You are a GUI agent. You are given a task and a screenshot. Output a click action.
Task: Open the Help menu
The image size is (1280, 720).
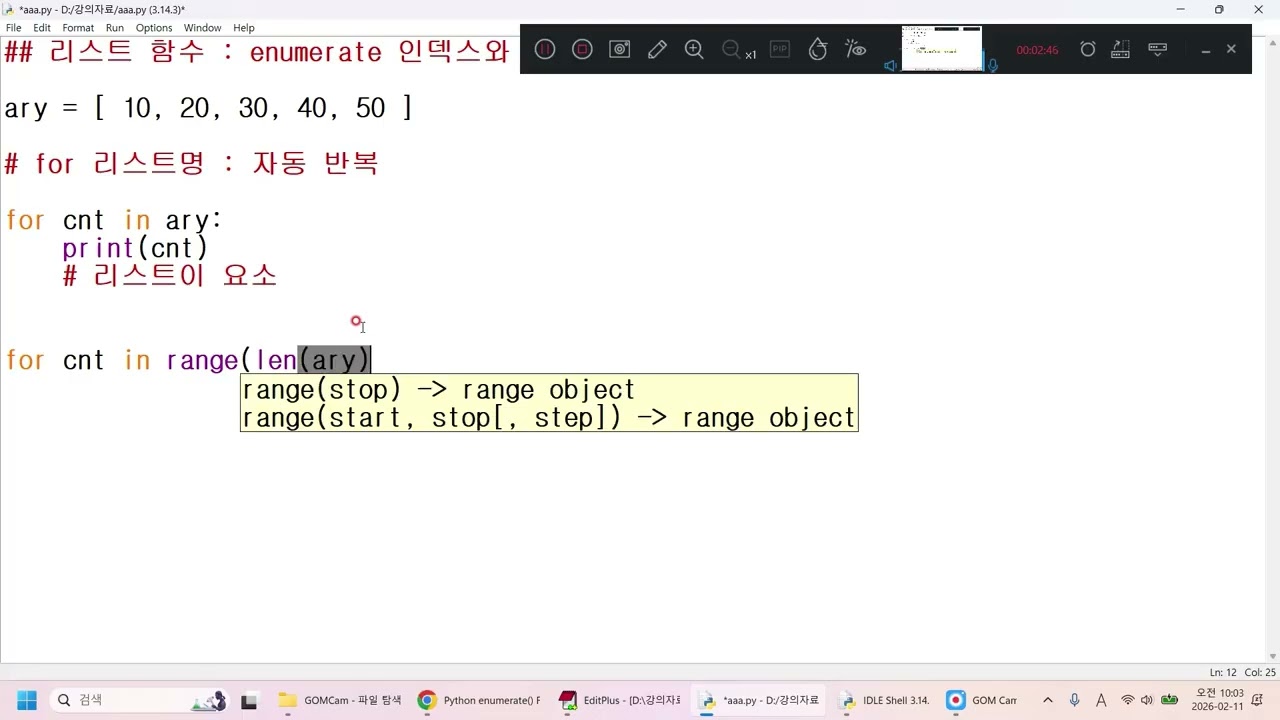(244, 28)
